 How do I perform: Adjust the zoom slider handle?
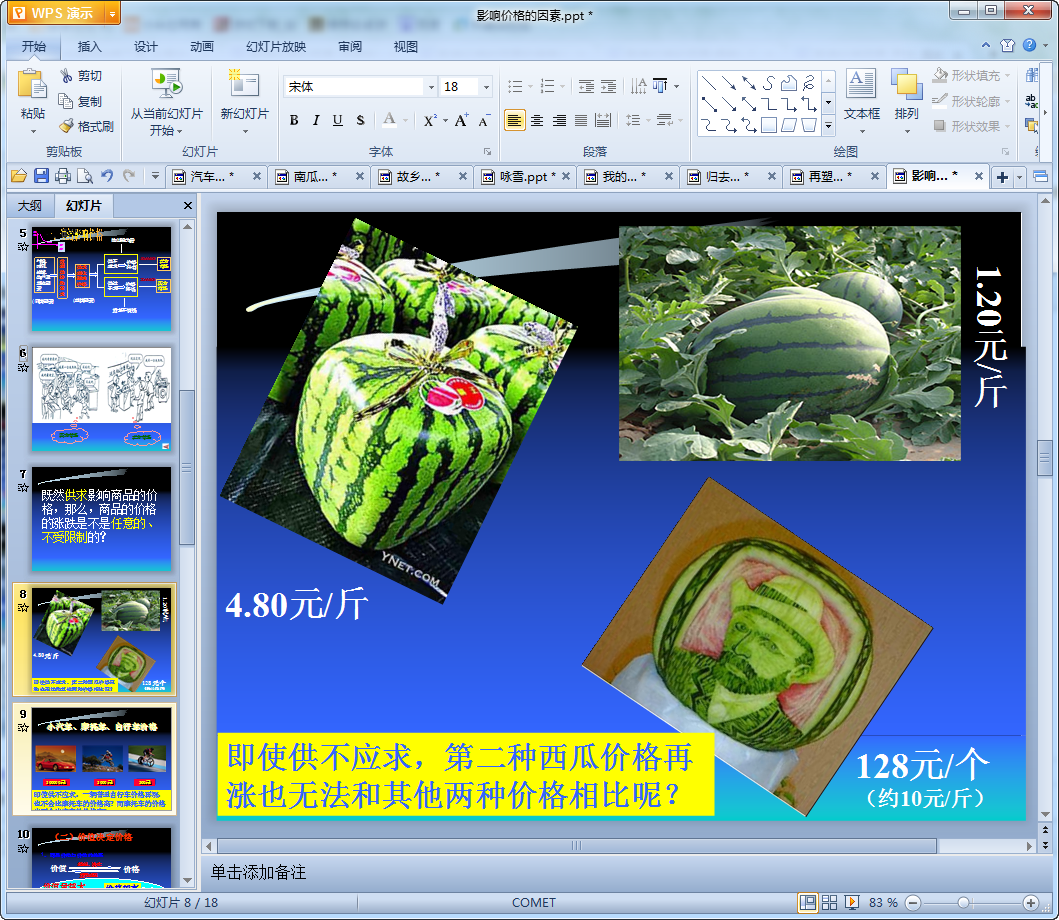(964, 902)
